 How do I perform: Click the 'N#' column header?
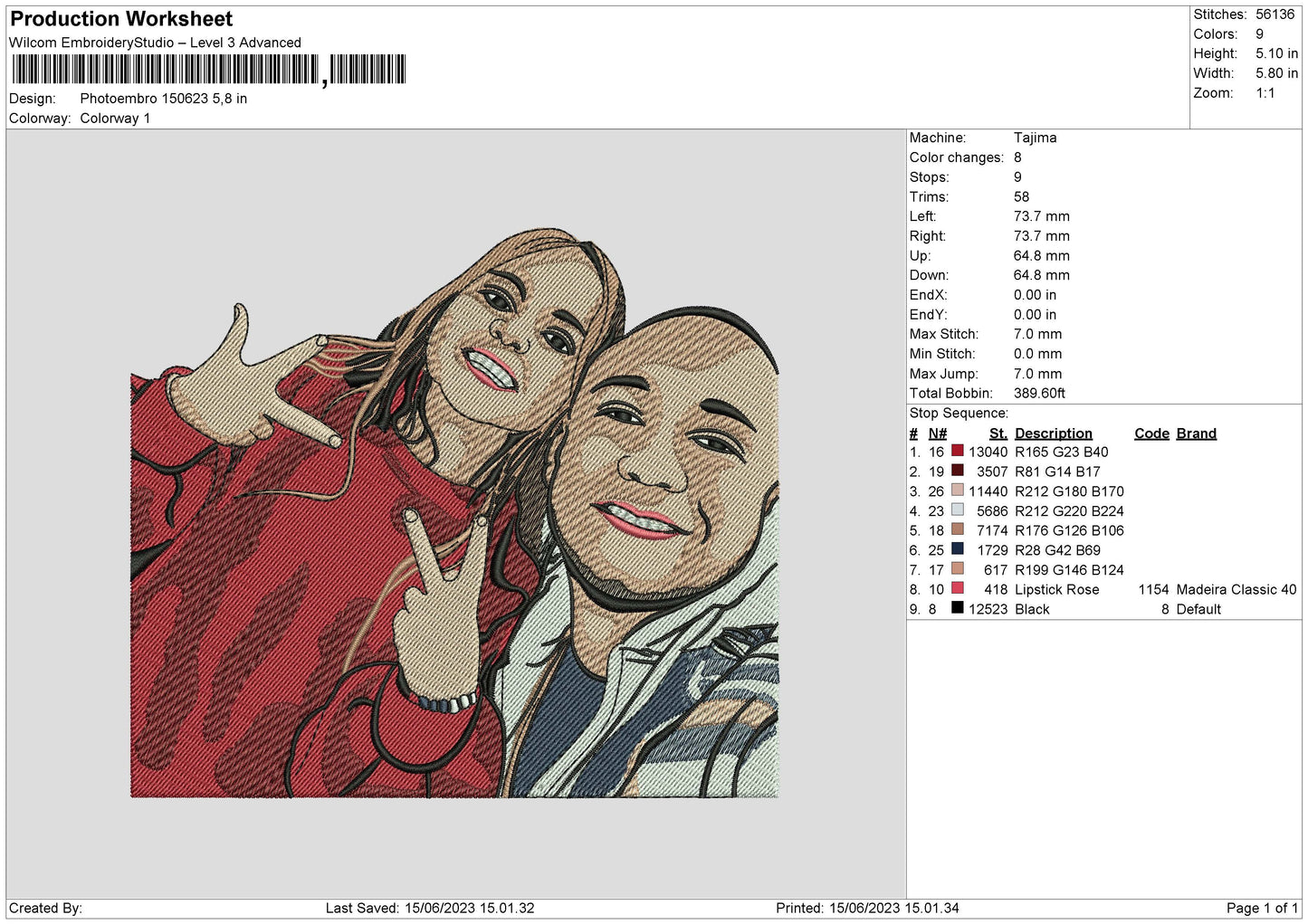point(938,433)
